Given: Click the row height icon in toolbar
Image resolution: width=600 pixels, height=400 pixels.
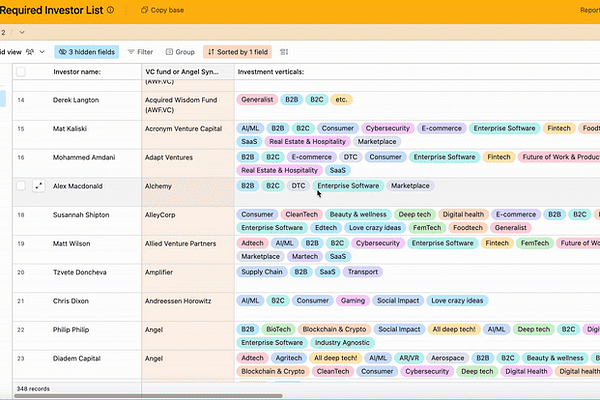Looking at the screenshot, I should (284, 52).
